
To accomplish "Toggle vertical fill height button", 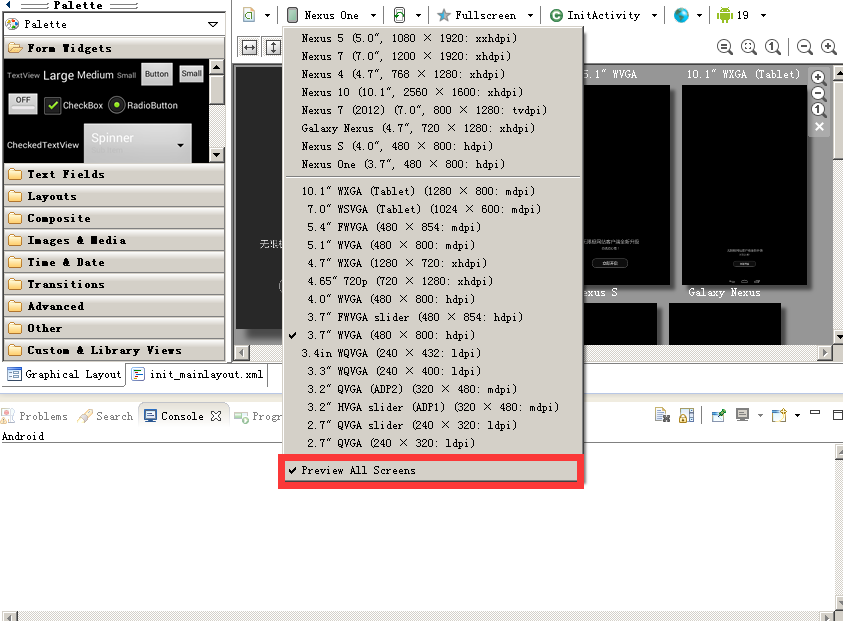I will coord(273,47).
